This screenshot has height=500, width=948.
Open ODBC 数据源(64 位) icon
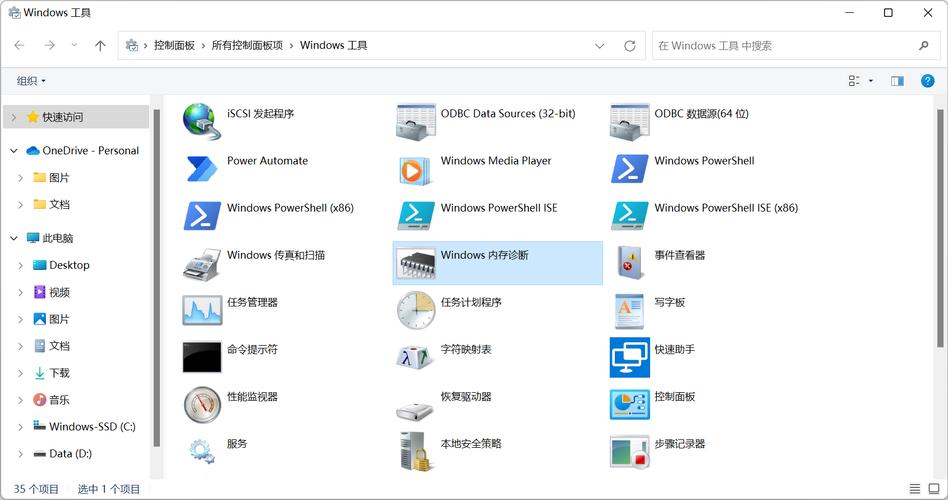(x=629, y=121)
